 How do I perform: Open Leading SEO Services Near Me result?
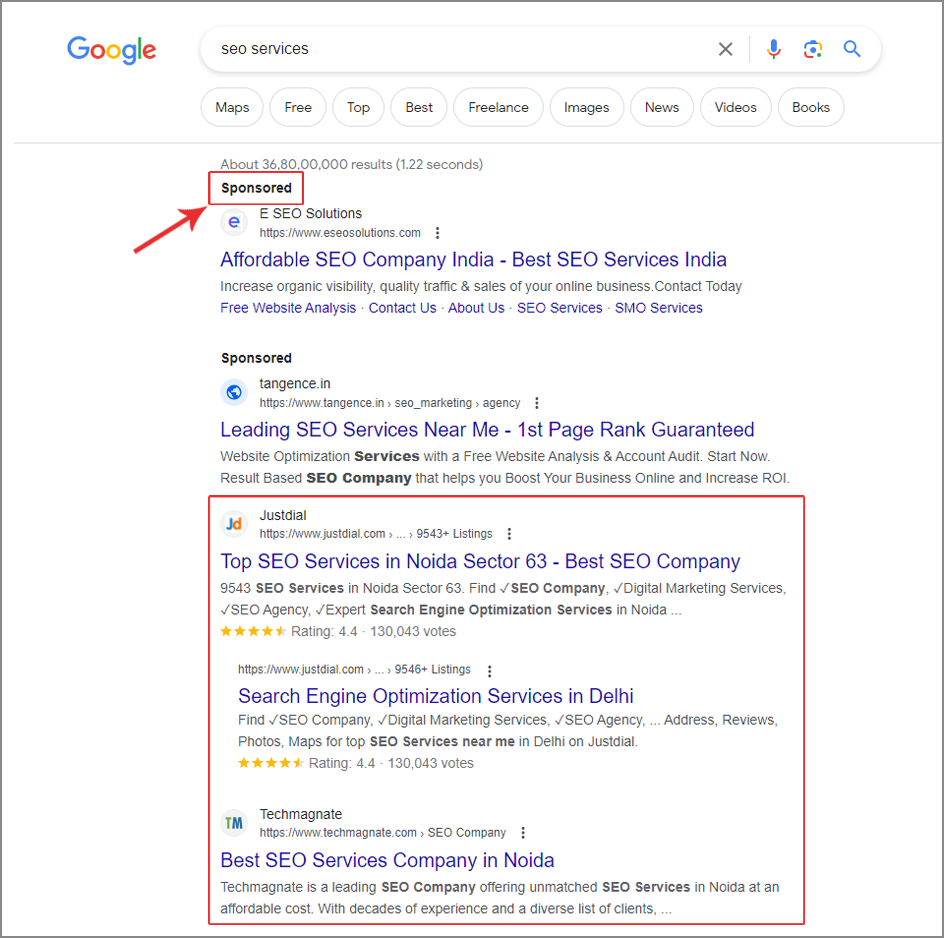pyautogui.click(x=487, y=430)
